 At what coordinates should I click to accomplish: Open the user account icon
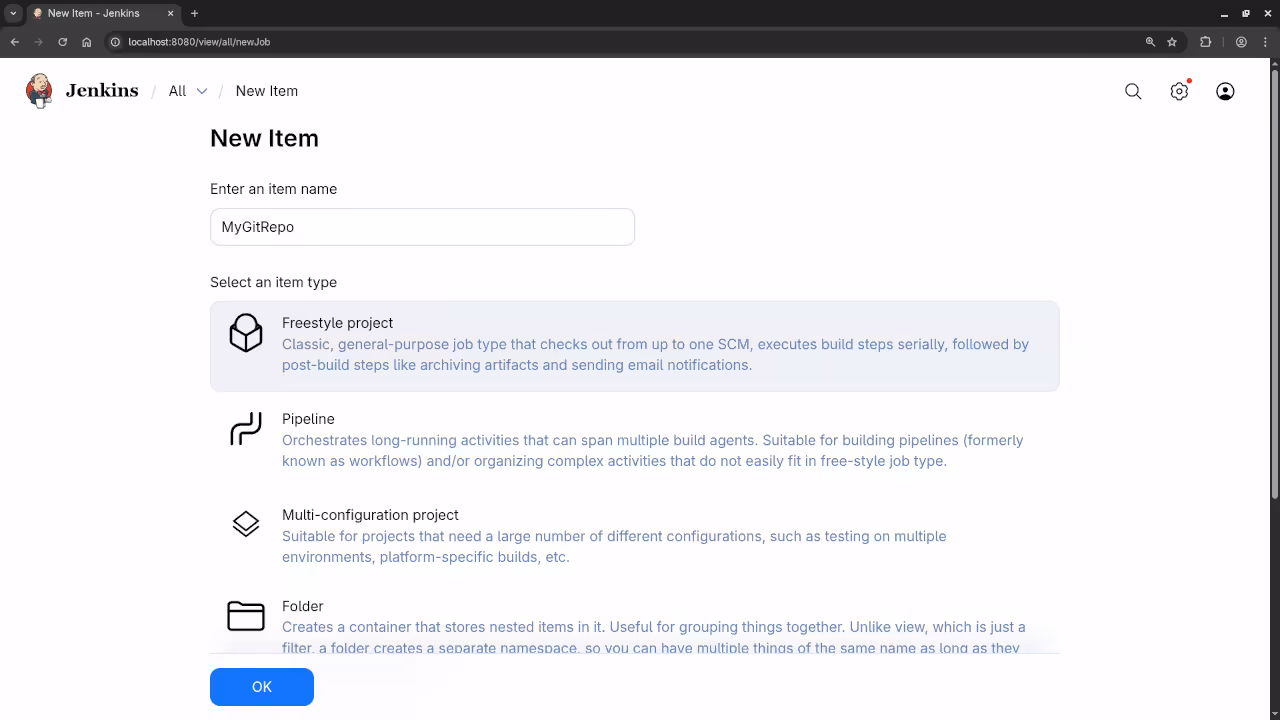coord(1225,91)
